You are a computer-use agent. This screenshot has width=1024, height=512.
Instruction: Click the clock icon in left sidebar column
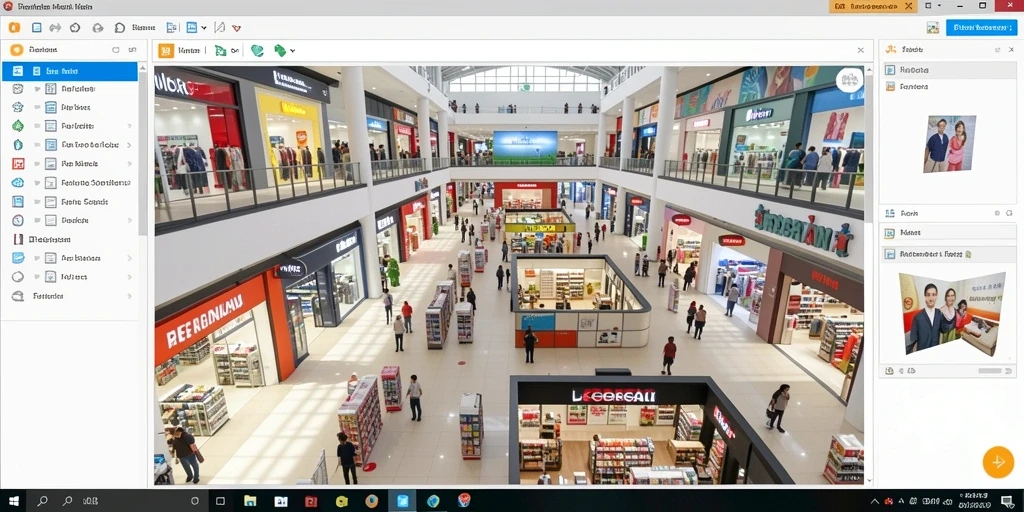(18, 220)
